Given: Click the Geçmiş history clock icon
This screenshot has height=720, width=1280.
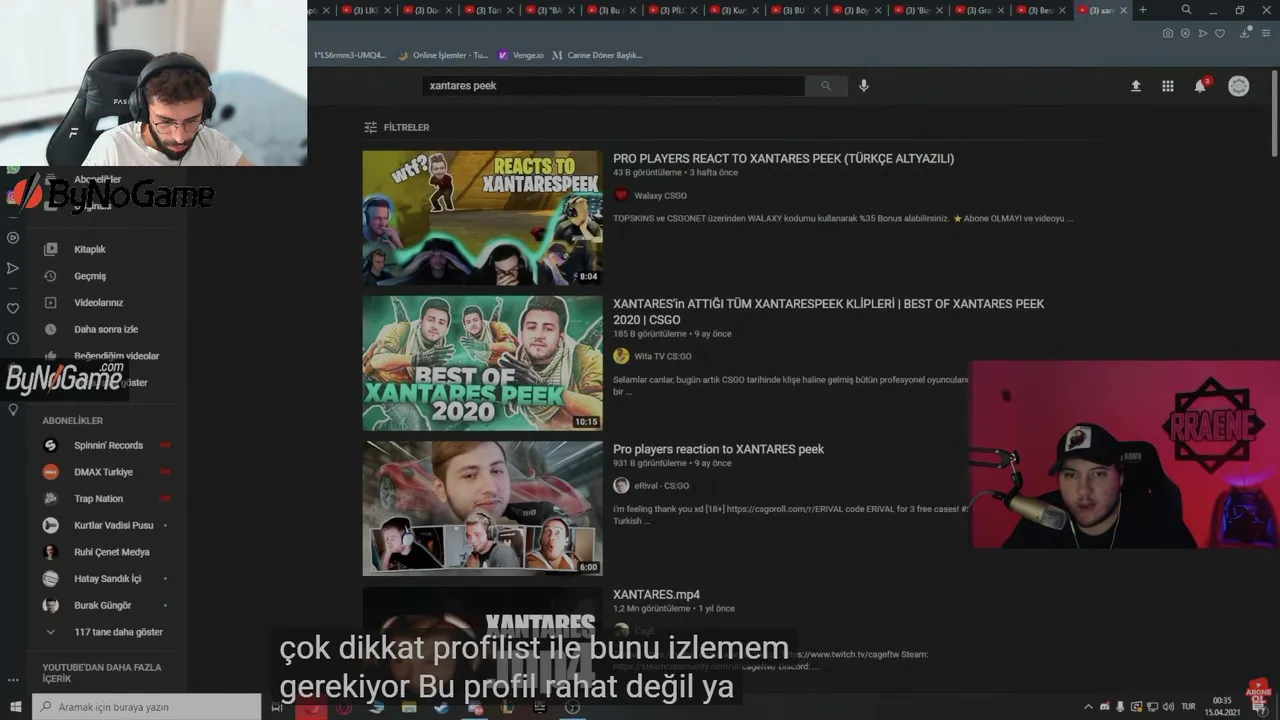Looking at the screenshot, I should [51, 276].
